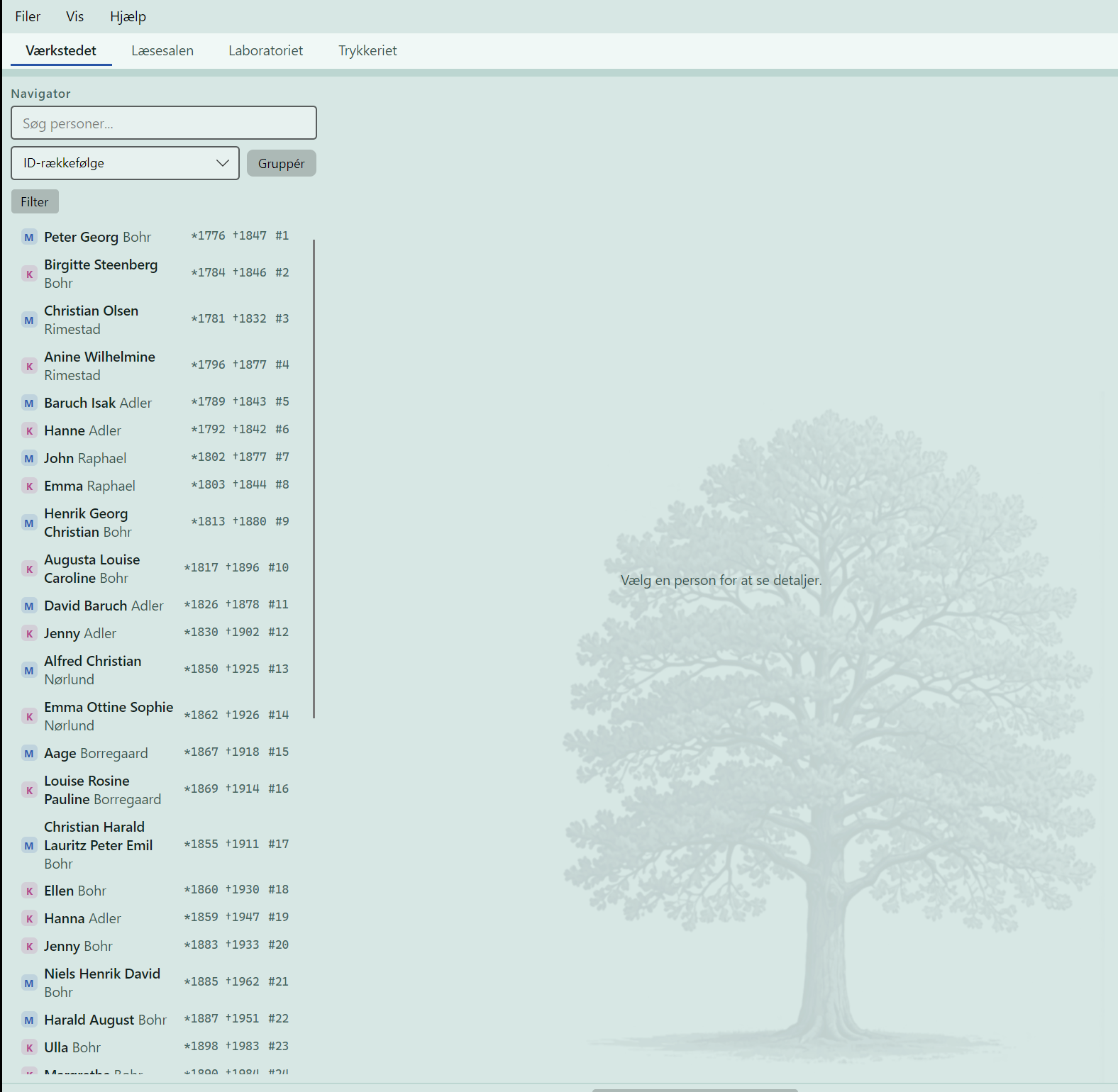Select Louise Rosine Pauline Borregaard
Screen dimensions: 1118x1092
157,790
